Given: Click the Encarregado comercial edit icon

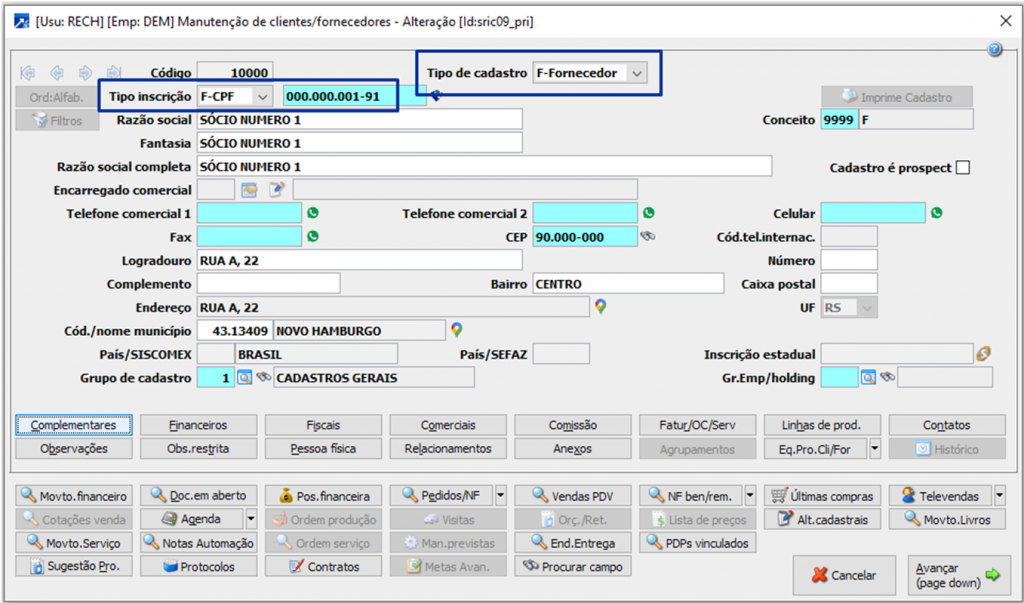Looking at the screenshot, I should [277, 190].
